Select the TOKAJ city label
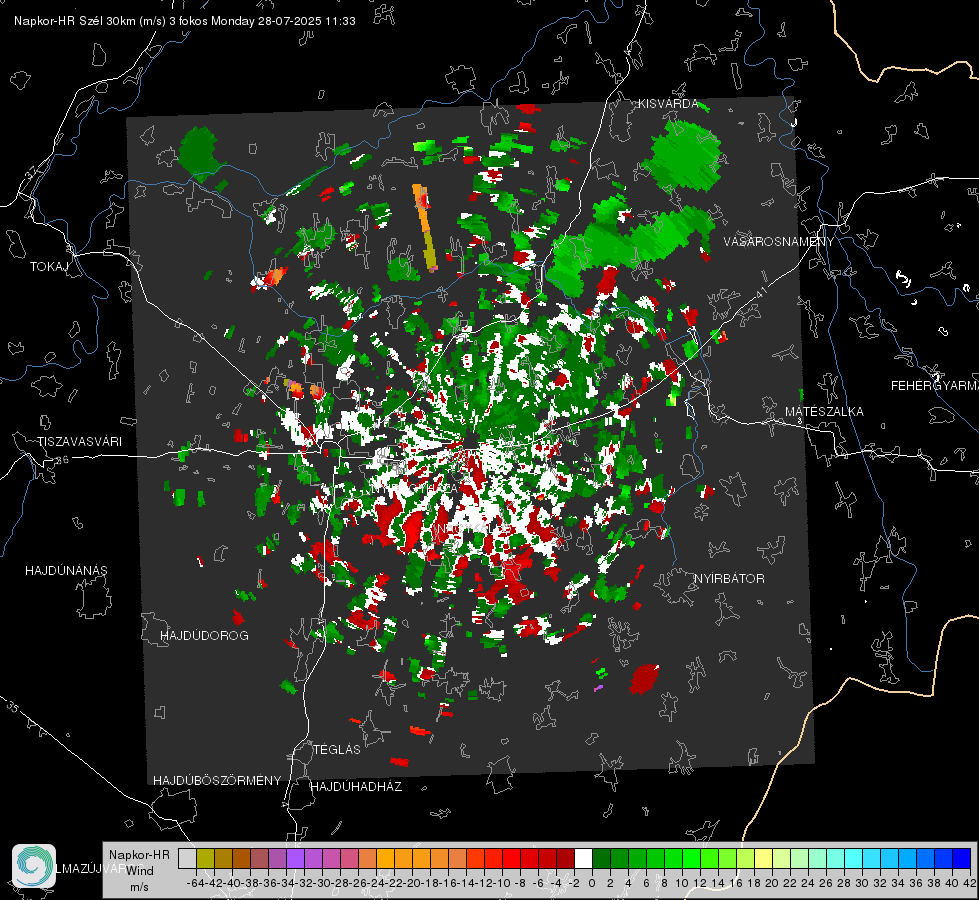Viewport: 979px width, 900px height. point(49,267)
